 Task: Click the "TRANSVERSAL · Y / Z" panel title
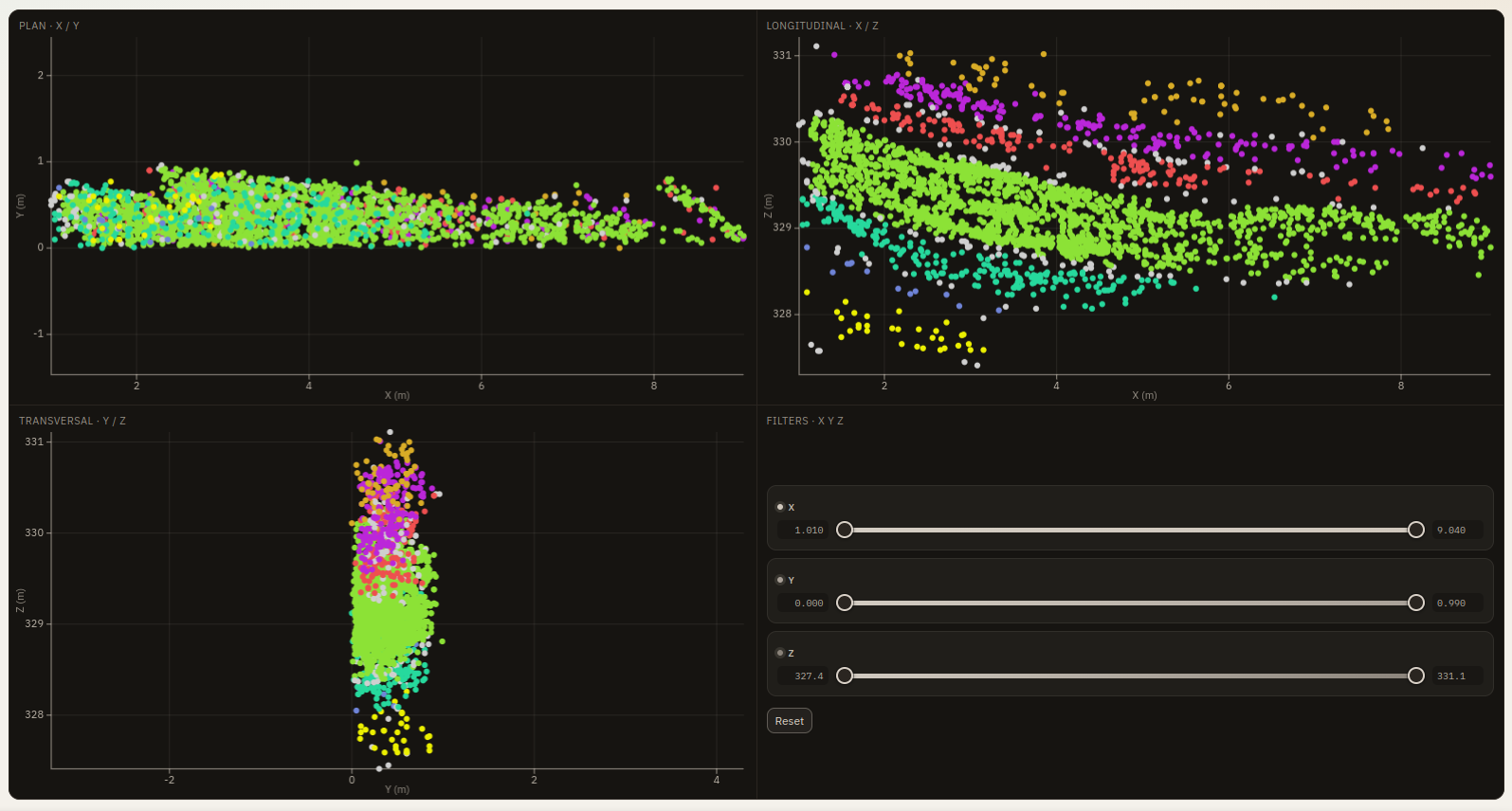72,421
